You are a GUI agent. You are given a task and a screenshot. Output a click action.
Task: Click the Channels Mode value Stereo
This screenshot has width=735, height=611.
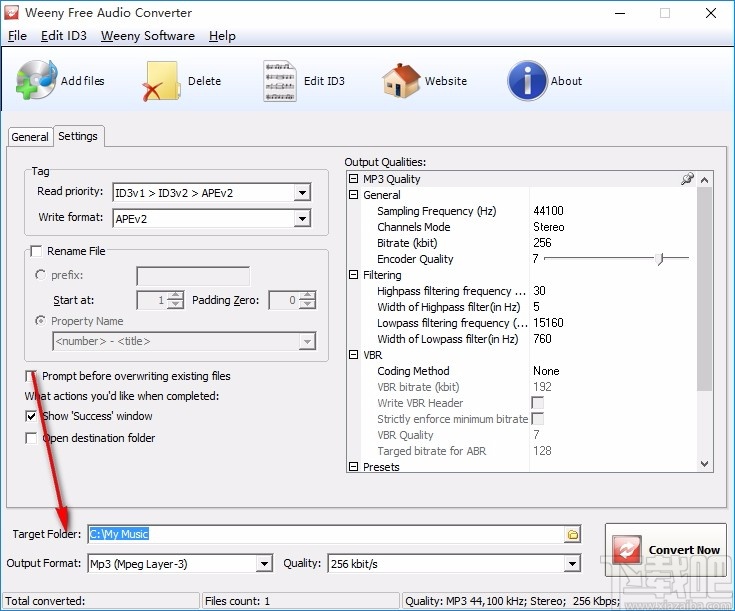coord(548,227)
